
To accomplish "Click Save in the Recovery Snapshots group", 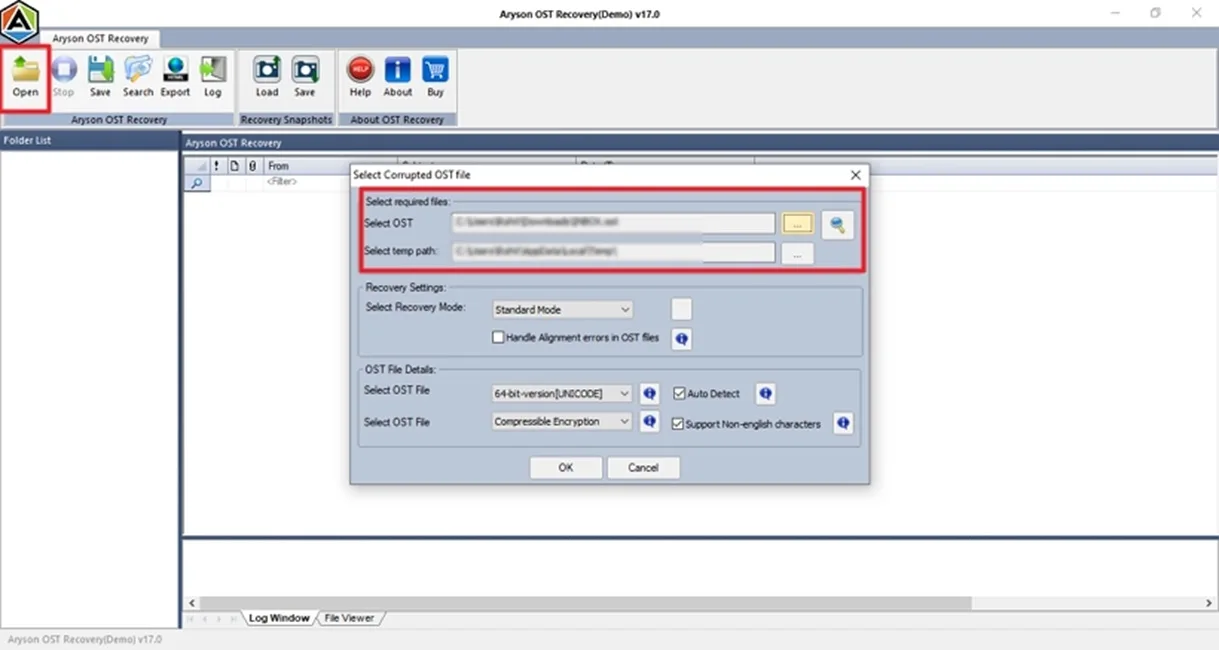I will click(305, 77).
